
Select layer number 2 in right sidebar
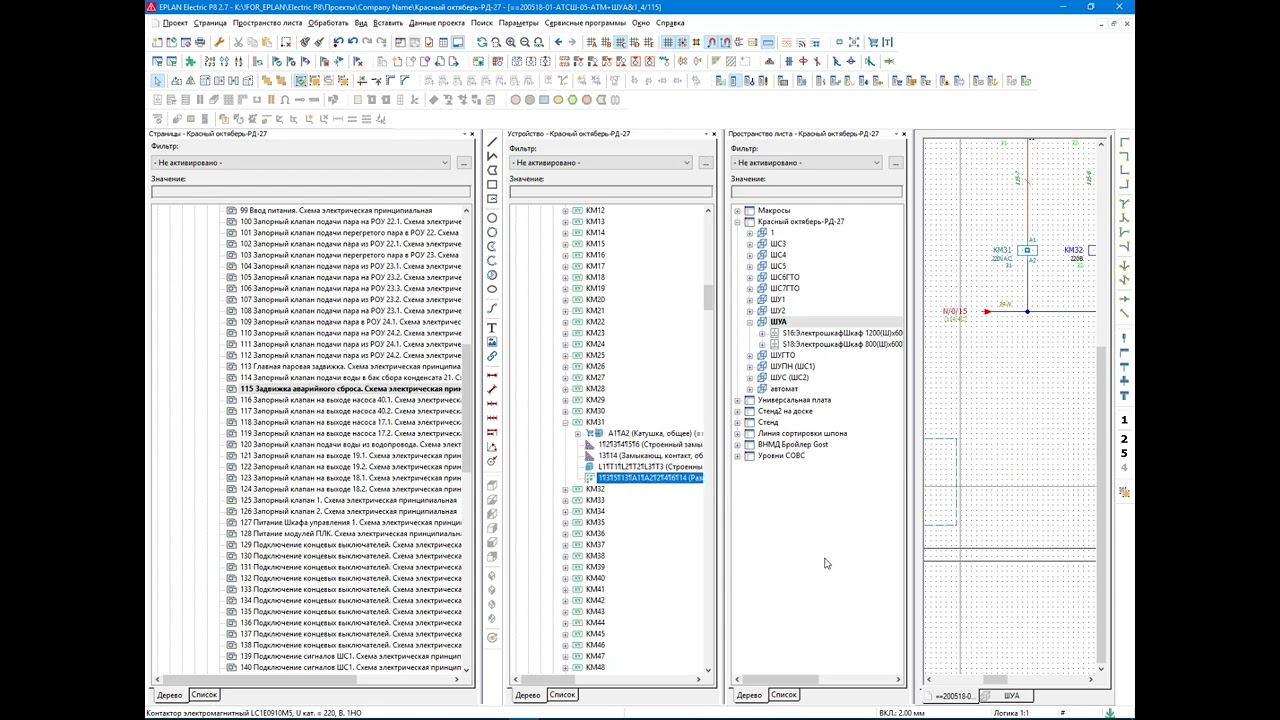coord(1124,439)
